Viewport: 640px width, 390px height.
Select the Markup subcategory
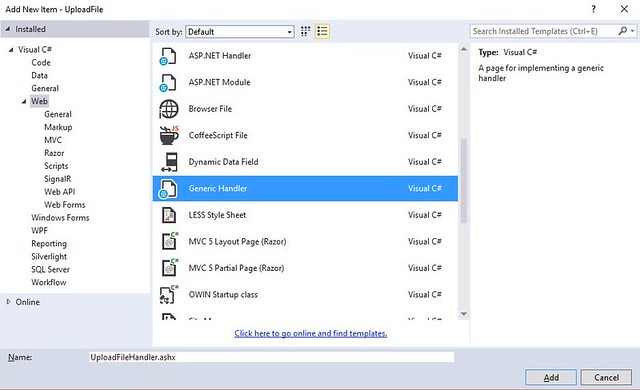click(x=58, y=127)
